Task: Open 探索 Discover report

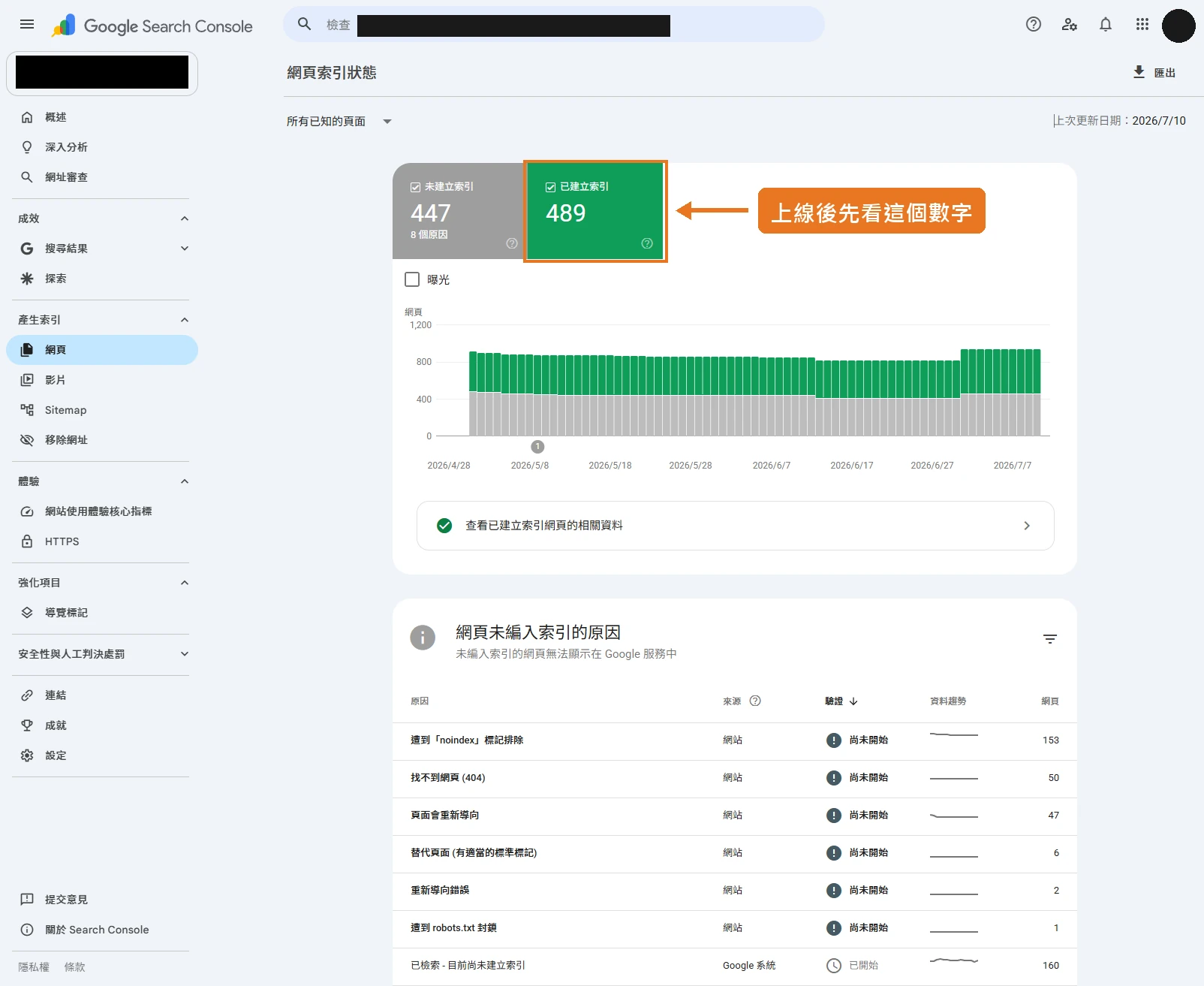Action: point(102,279)
